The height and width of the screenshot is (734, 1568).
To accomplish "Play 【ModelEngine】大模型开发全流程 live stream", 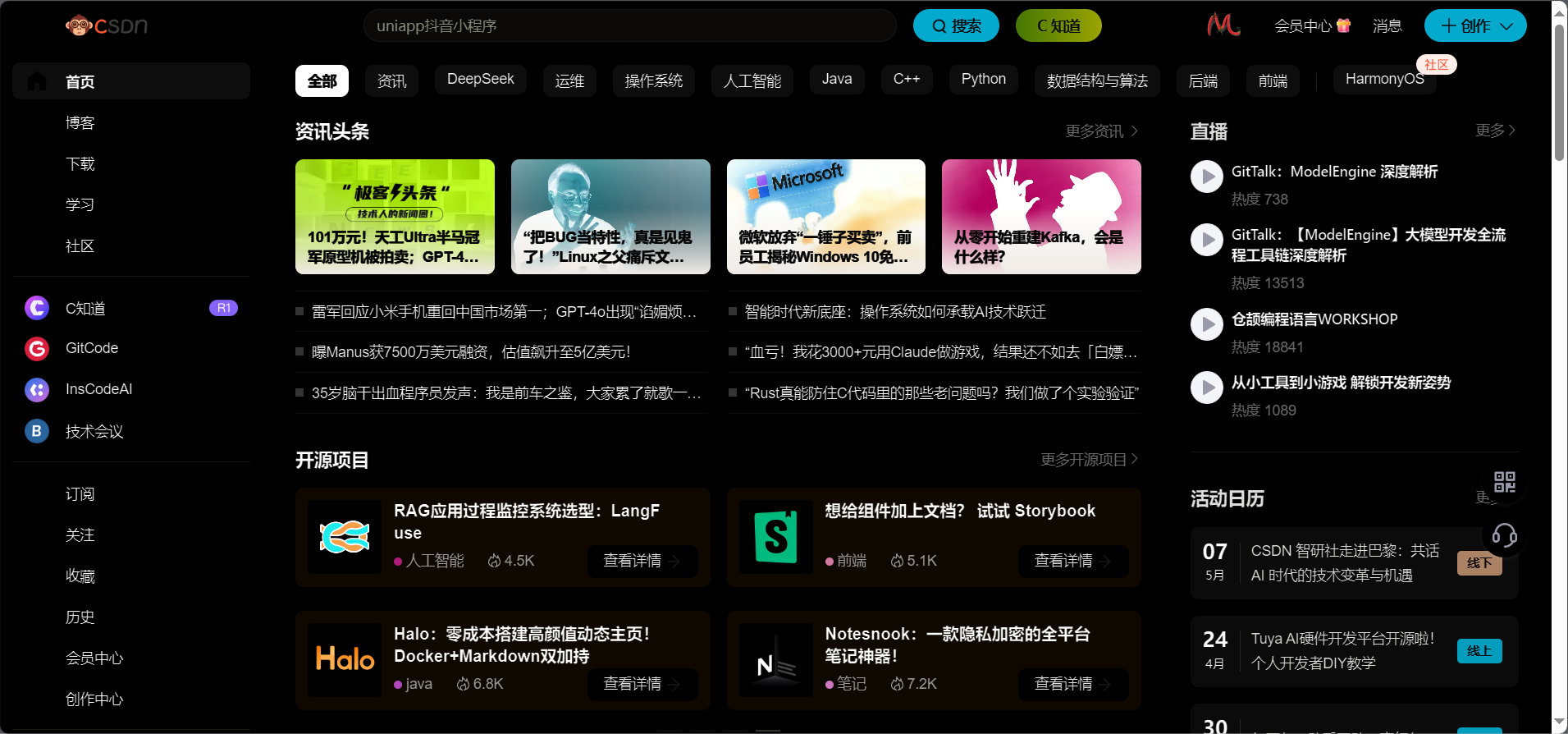I will (1207, 240).
